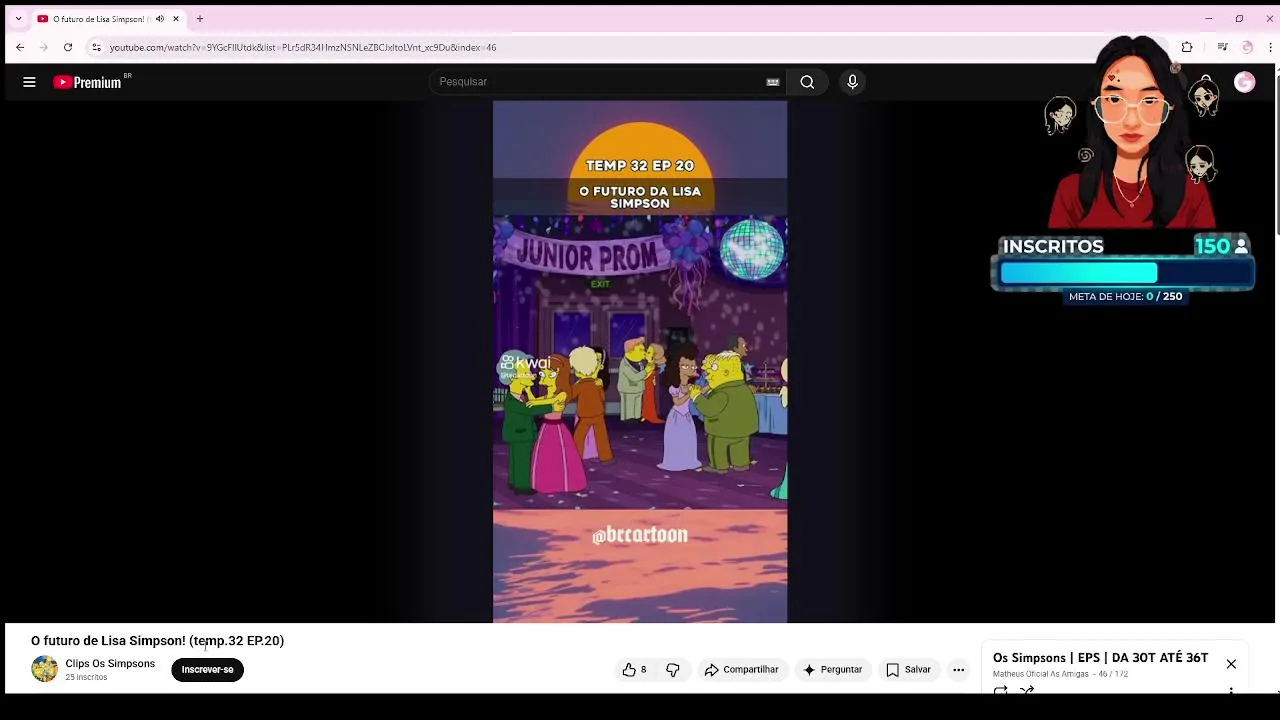This screenshot has height=720, width=1280.
Task: Mute tab using the speaker icon
Action: (159, 19)
